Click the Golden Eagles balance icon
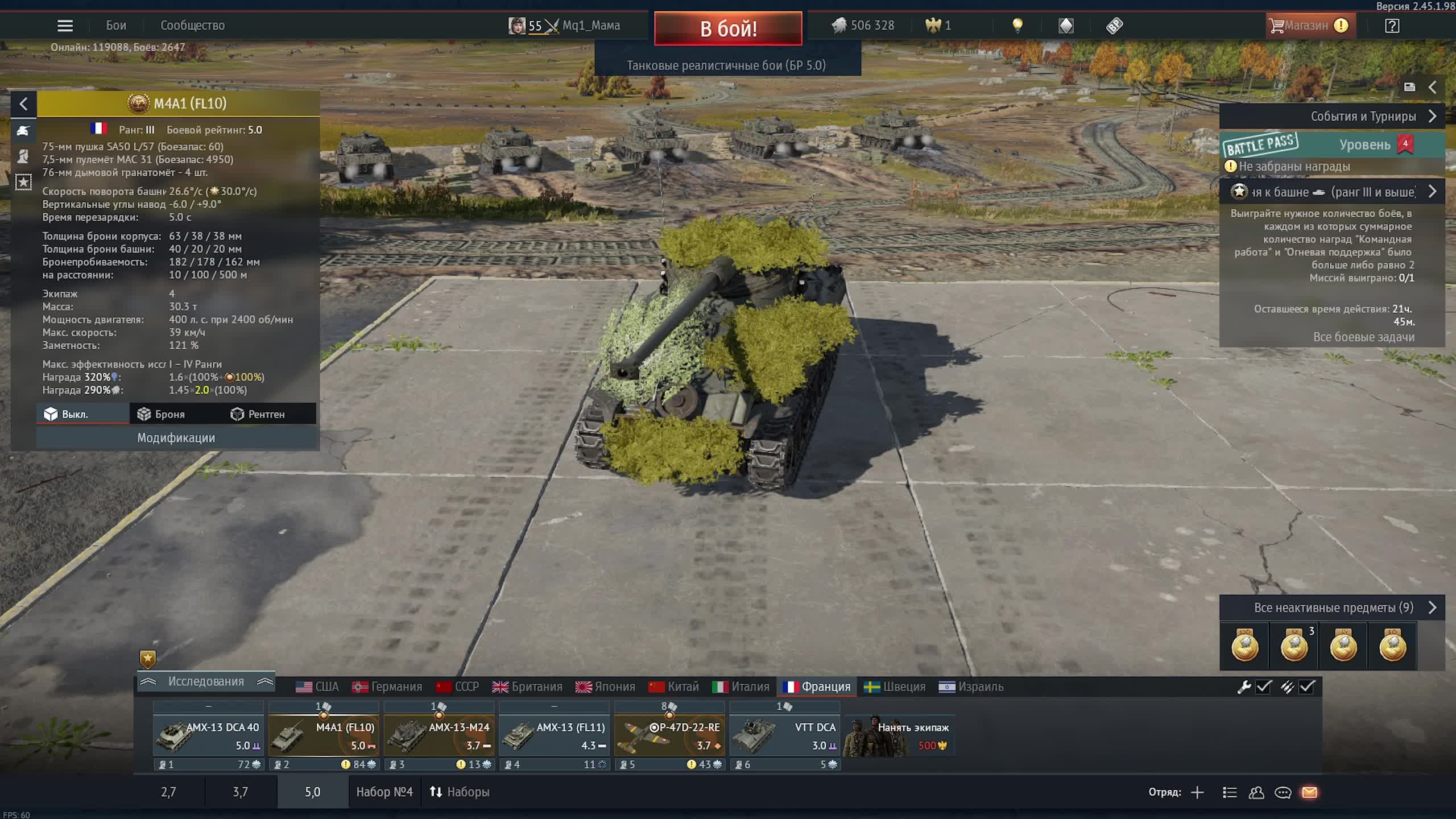Viewport: 1456px width, 819px height. point(933,26)
